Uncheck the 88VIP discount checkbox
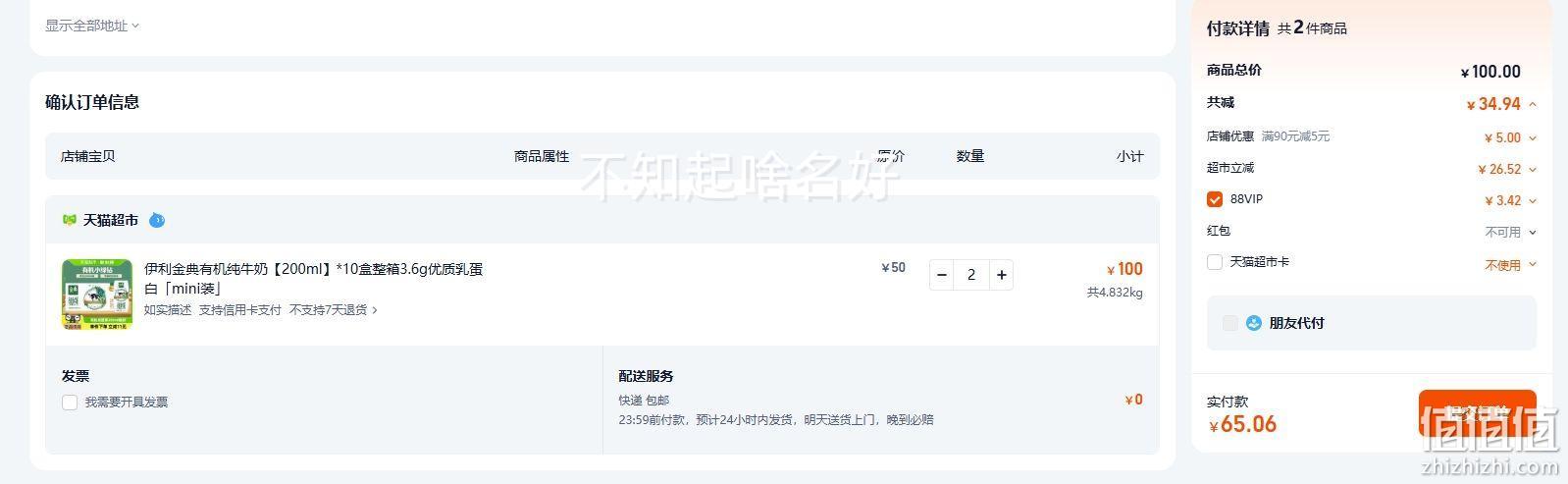1568x484 pixels. [1215, 199]
